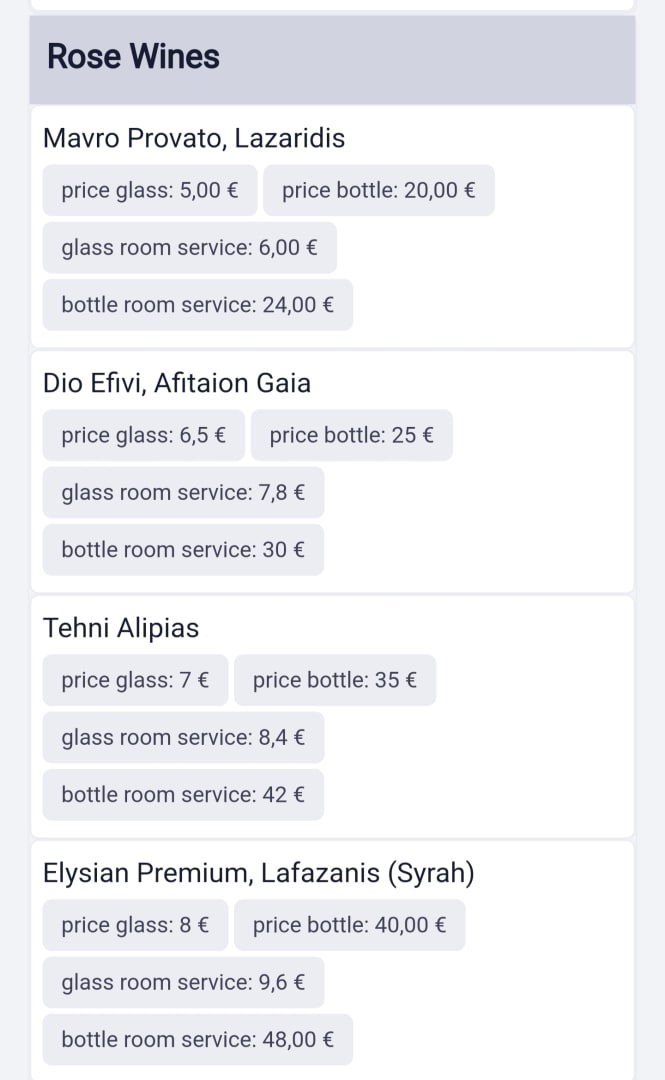Tap Mavro Provato price glass 5,00 € chip

click(150, 190)
